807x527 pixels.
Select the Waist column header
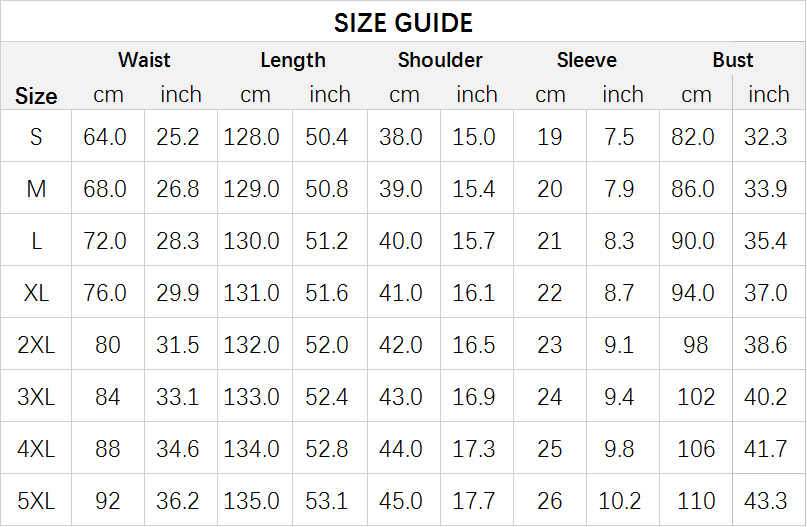tap(144, 60)
